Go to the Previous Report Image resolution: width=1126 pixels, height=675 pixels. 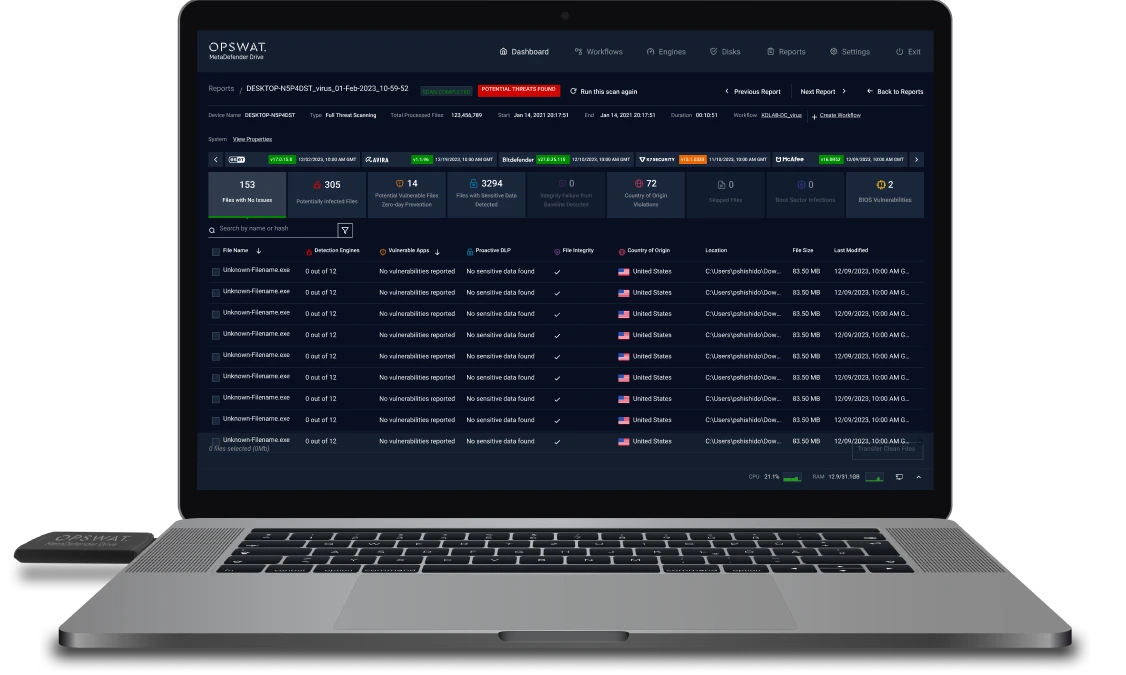tap(752, 91)
